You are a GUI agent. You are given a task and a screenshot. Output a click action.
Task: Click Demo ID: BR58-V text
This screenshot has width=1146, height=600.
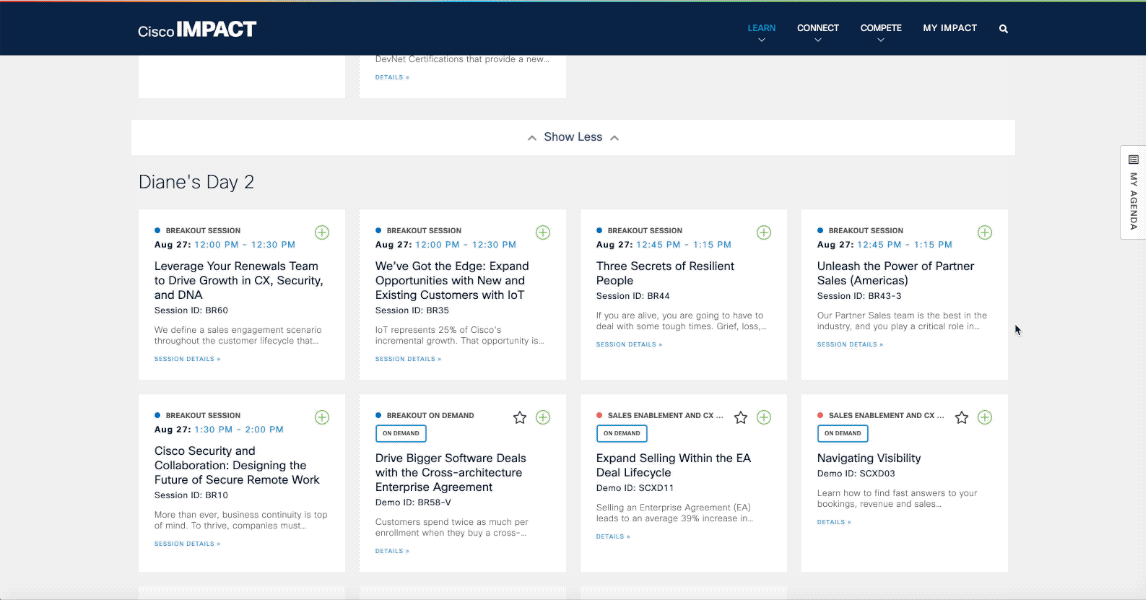click(413, 502)
